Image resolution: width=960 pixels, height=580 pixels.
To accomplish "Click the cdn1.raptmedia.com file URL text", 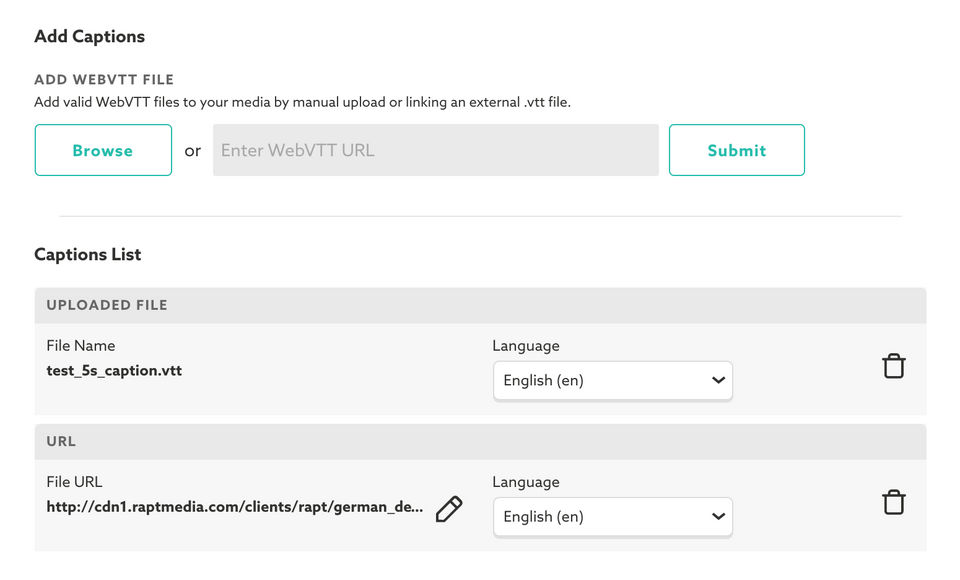I will click(x=234, y=507).
